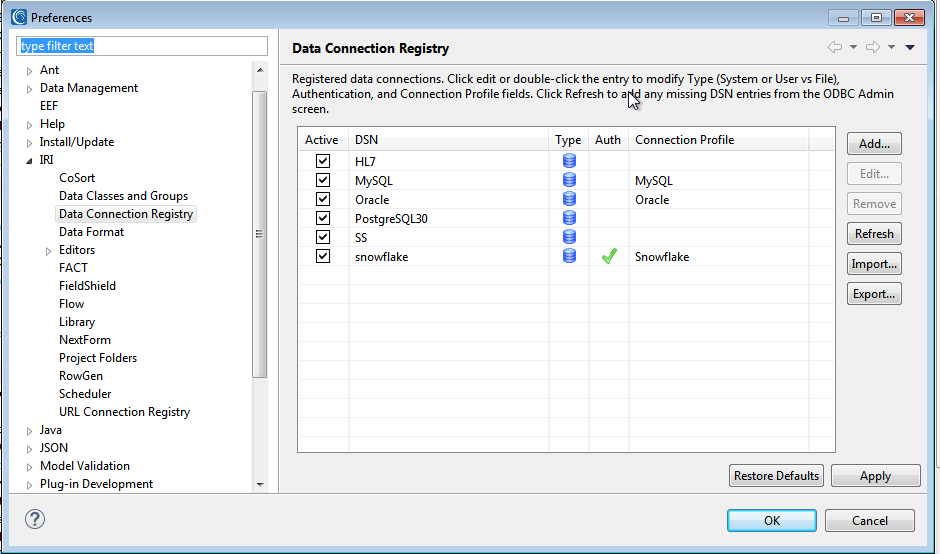Click the help question mark icon

click(35, 519)
